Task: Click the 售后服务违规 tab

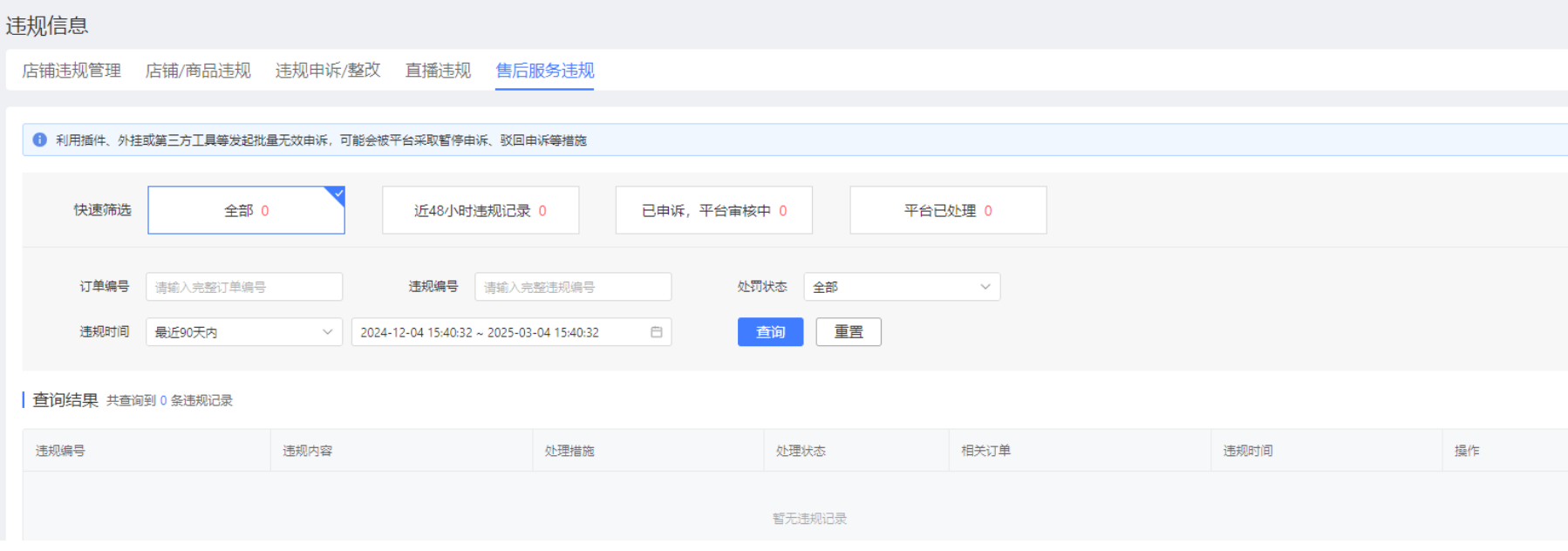Action: click(545, 71)
